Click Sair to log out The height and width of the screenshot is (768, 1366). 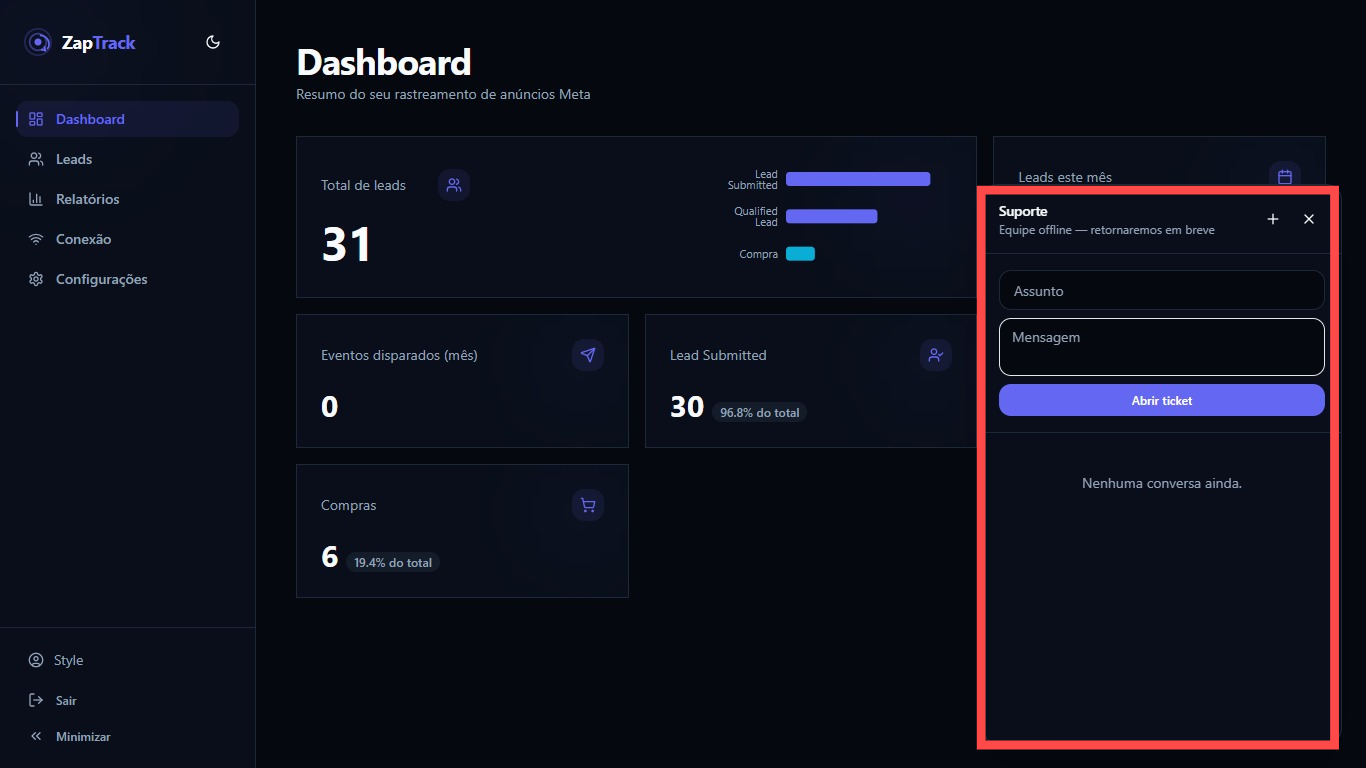click(x=128, y=700)
